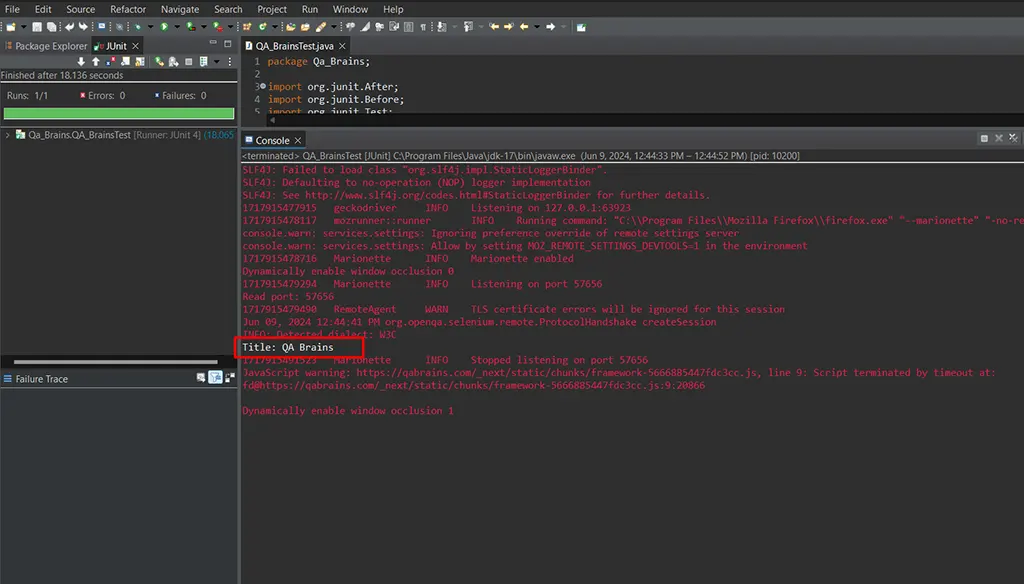
Task: Show the previous failed test
Action: pyautogui.click(x=95, y=62)
